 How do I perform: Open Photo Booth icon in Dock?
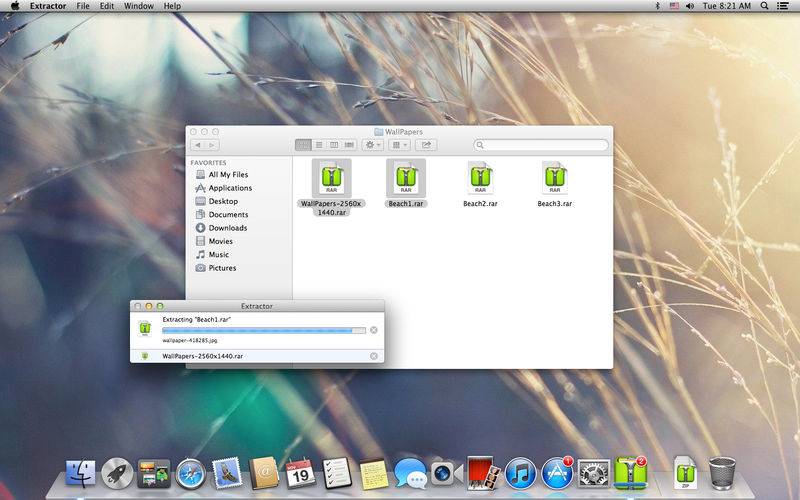click(x=483, y=473)
